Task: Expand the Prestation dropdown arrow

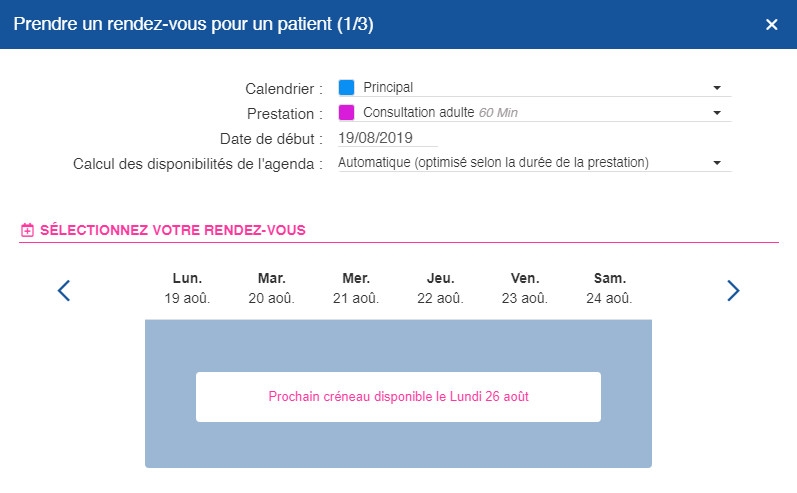Action: (x=717, y=113)
